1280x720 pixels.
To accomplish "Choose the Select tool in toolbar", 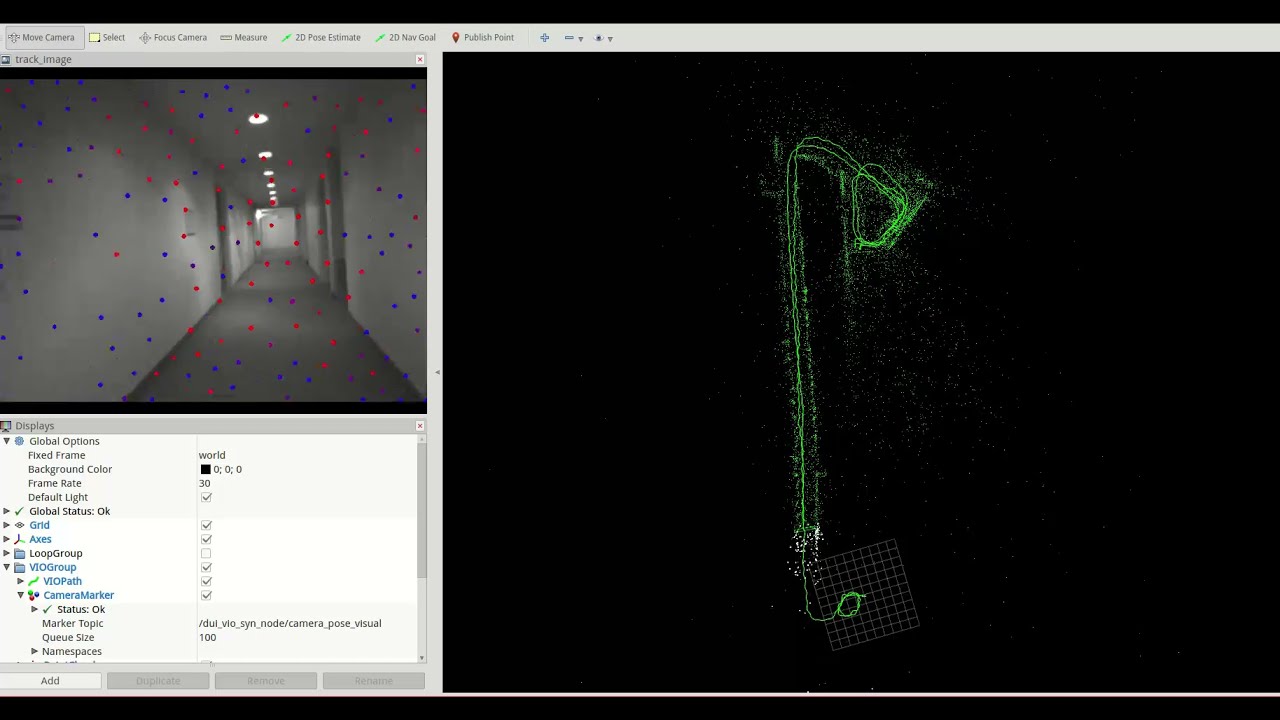I will pyautogui.click(x=107, y=38).
